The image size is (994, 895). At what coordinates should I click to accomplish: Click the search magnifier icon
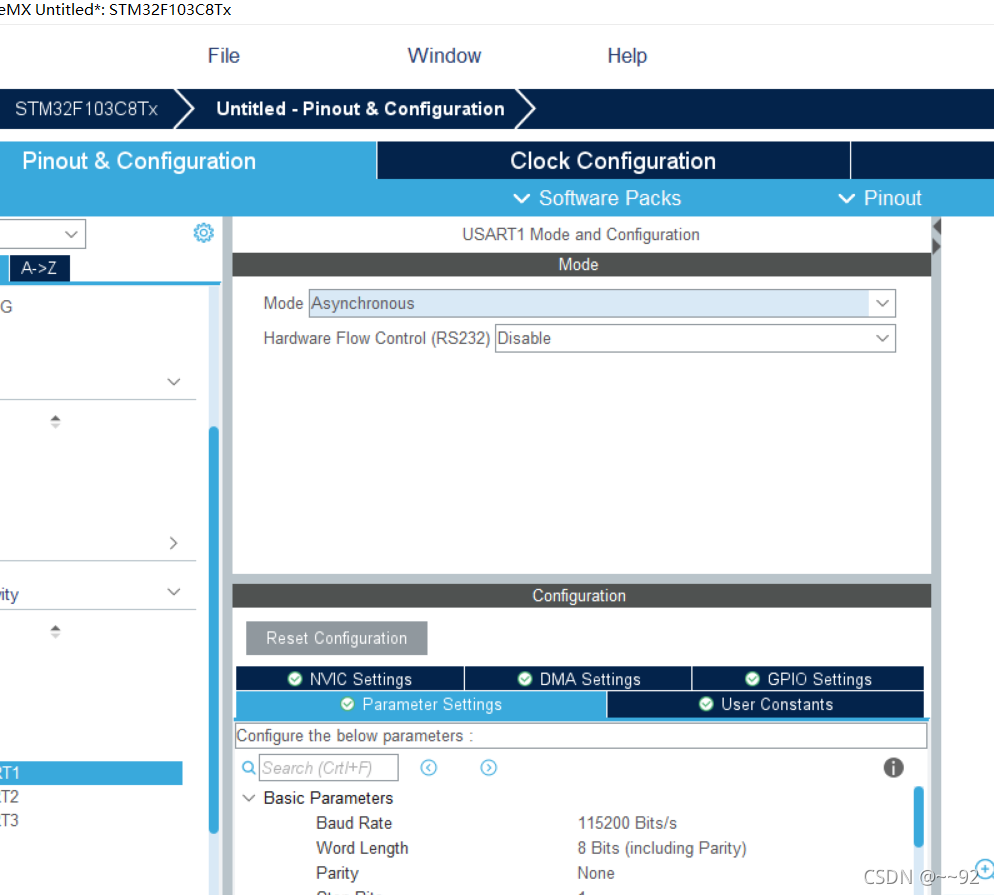[x=249, y=768]
